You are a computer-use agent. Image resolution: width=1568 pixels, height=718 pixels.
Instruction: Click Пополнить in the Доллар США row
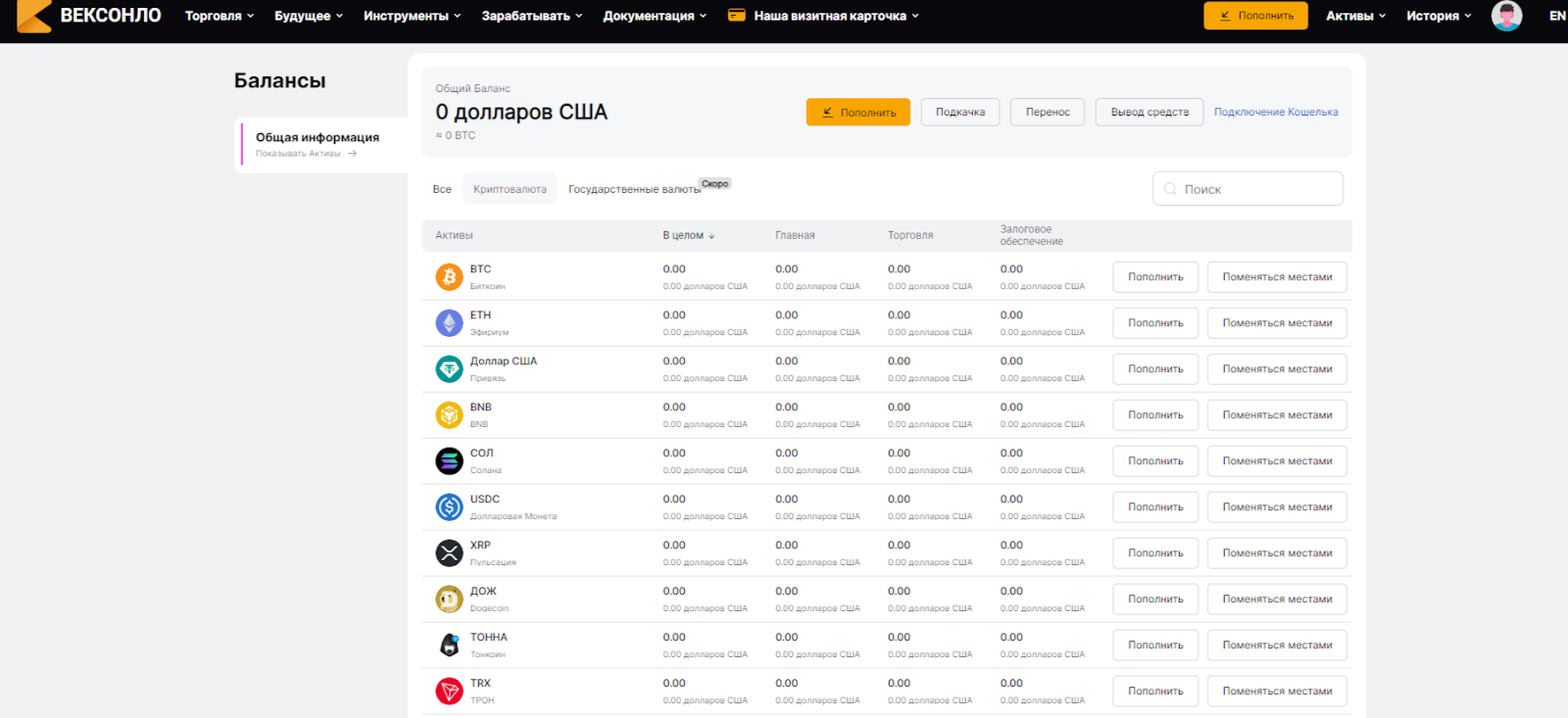coord(1155,369)
